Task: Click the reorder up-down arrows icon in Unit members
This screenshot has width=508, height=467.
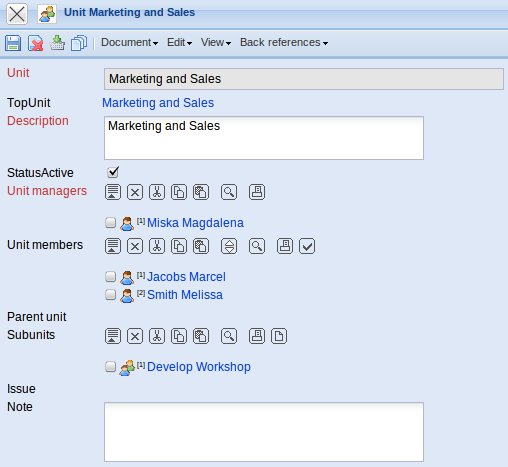Action: pyautogui.click(x=229, y=246)
